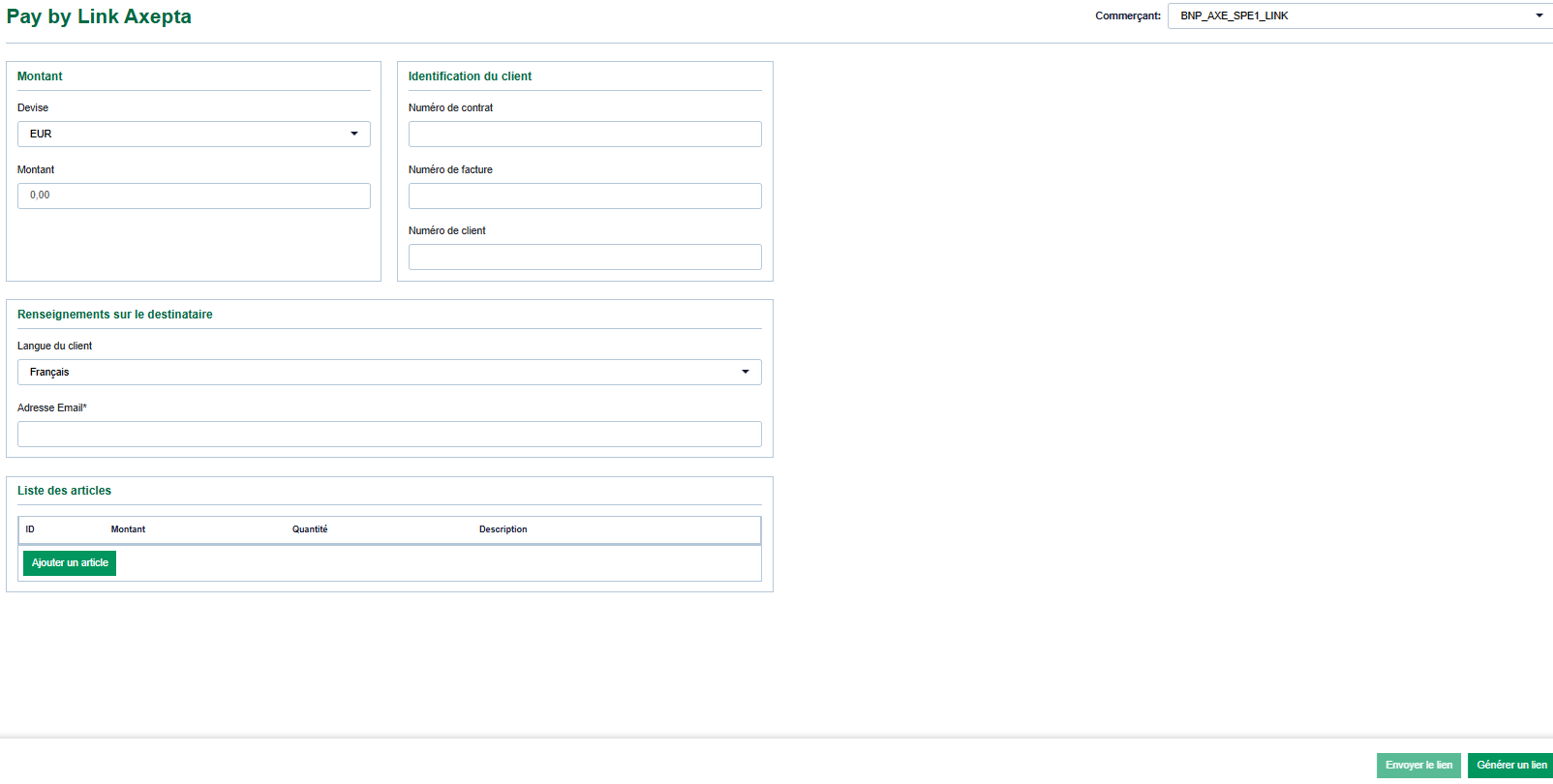1553x784 pixels.
Task: Click the Identification du client section heading
Action: click(x=470, y=76)
